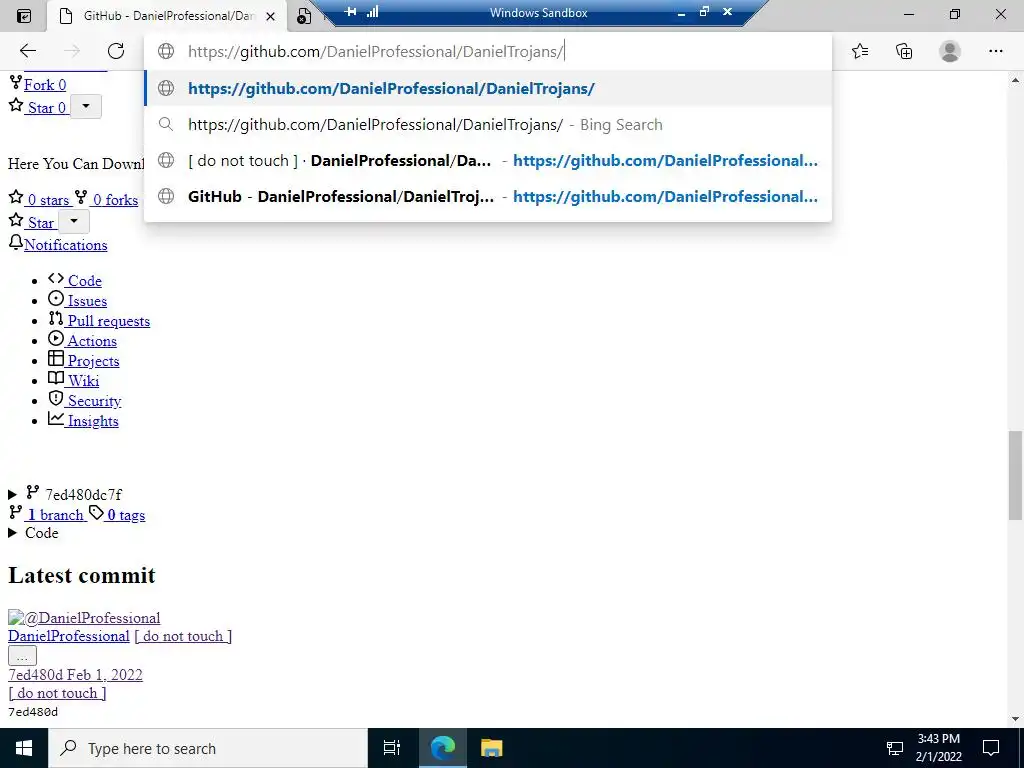Close the GitHub DanielProfessional tab
This screenshot has width=1024, height=768.
click(x=270, y=16)
